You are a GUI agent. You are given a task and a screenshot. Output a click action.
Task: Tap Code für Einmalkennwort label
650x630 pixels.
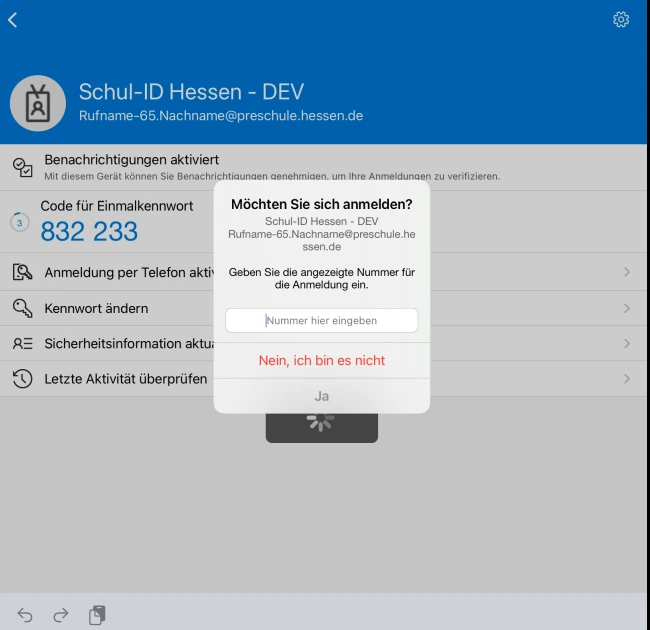tap(116, 206)
